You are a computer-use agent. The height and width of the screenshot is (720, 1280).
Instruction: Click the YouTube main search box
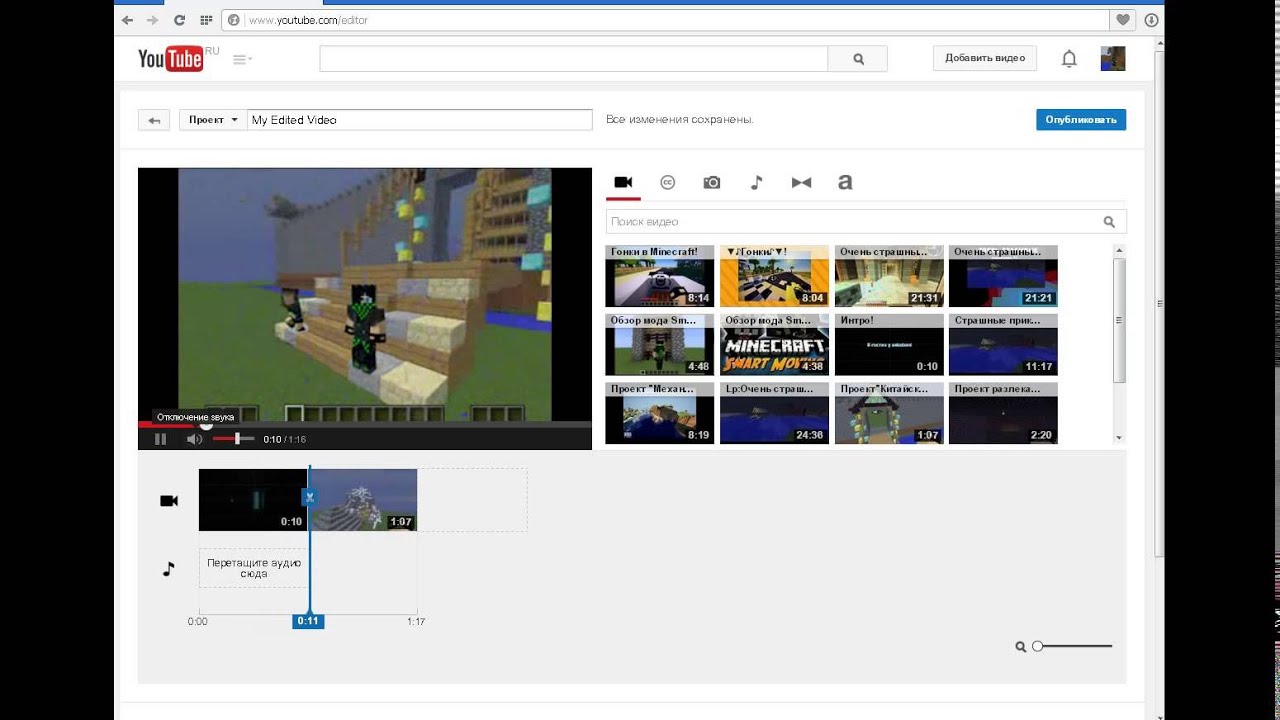574,59
